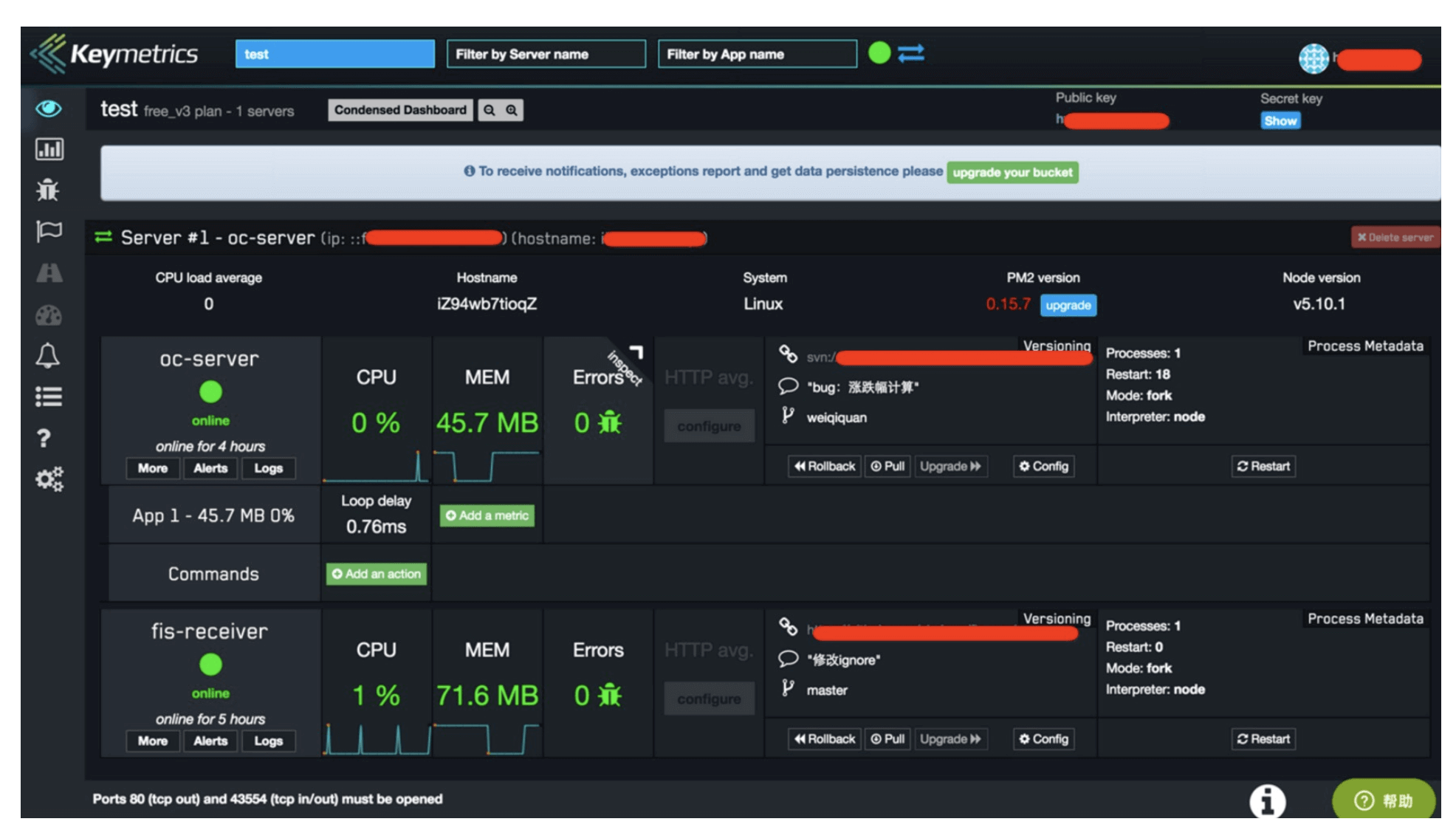The image size is (1456, 830).
Task: Click Add a metric button
Action: pos(487,515)
